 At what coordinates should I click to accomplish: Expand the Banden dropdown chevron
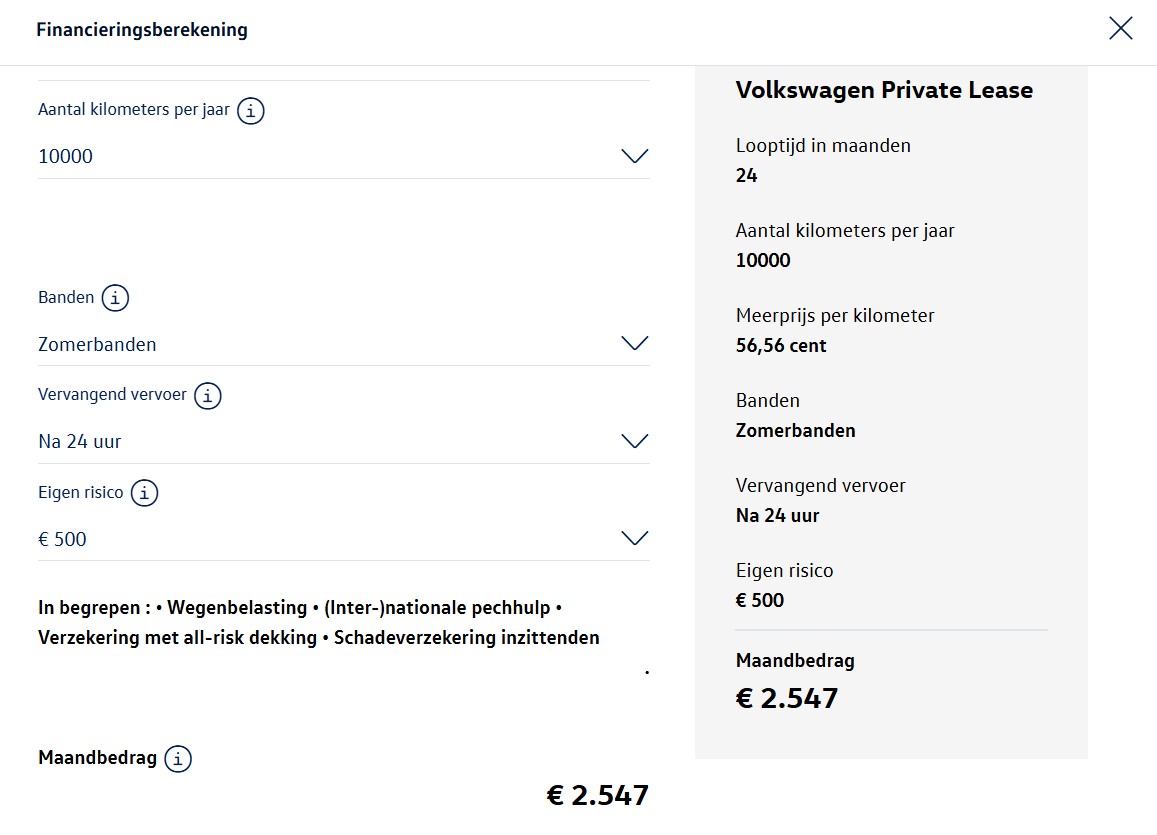[x=635, y=343]
